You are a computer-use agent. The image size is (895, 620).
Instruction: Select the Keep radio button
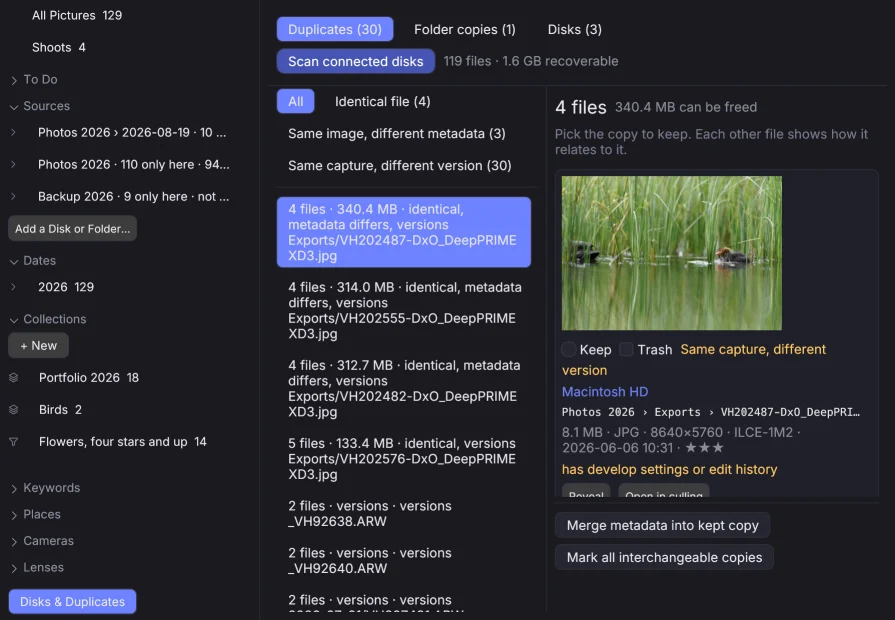tap(569, 349)
